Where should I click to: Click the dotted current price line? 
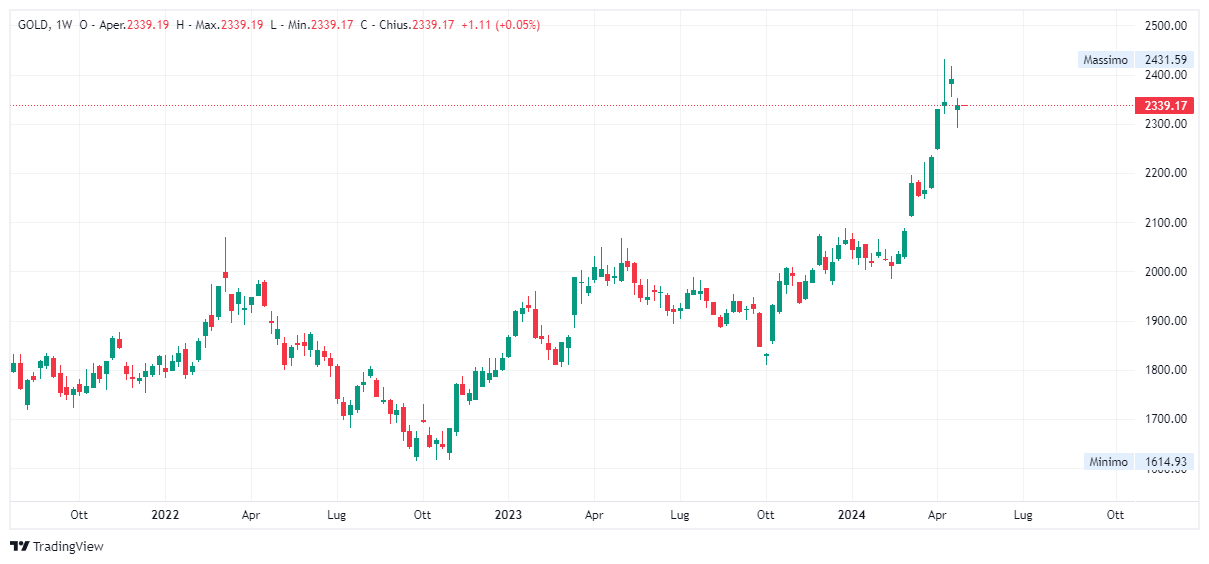570,105
